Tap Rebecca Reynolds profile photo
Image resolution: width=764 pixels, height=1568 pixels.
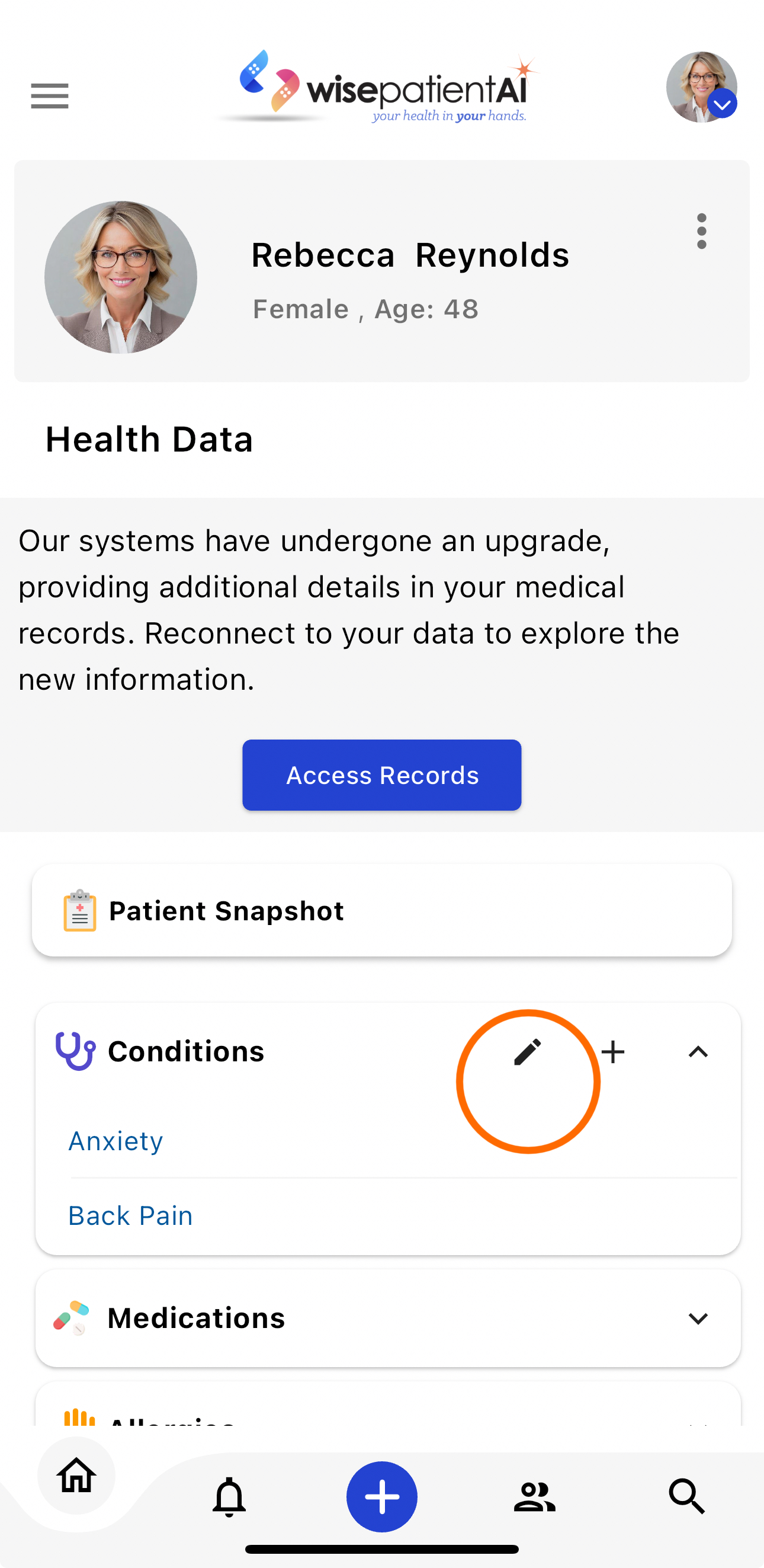click(121, 277)
